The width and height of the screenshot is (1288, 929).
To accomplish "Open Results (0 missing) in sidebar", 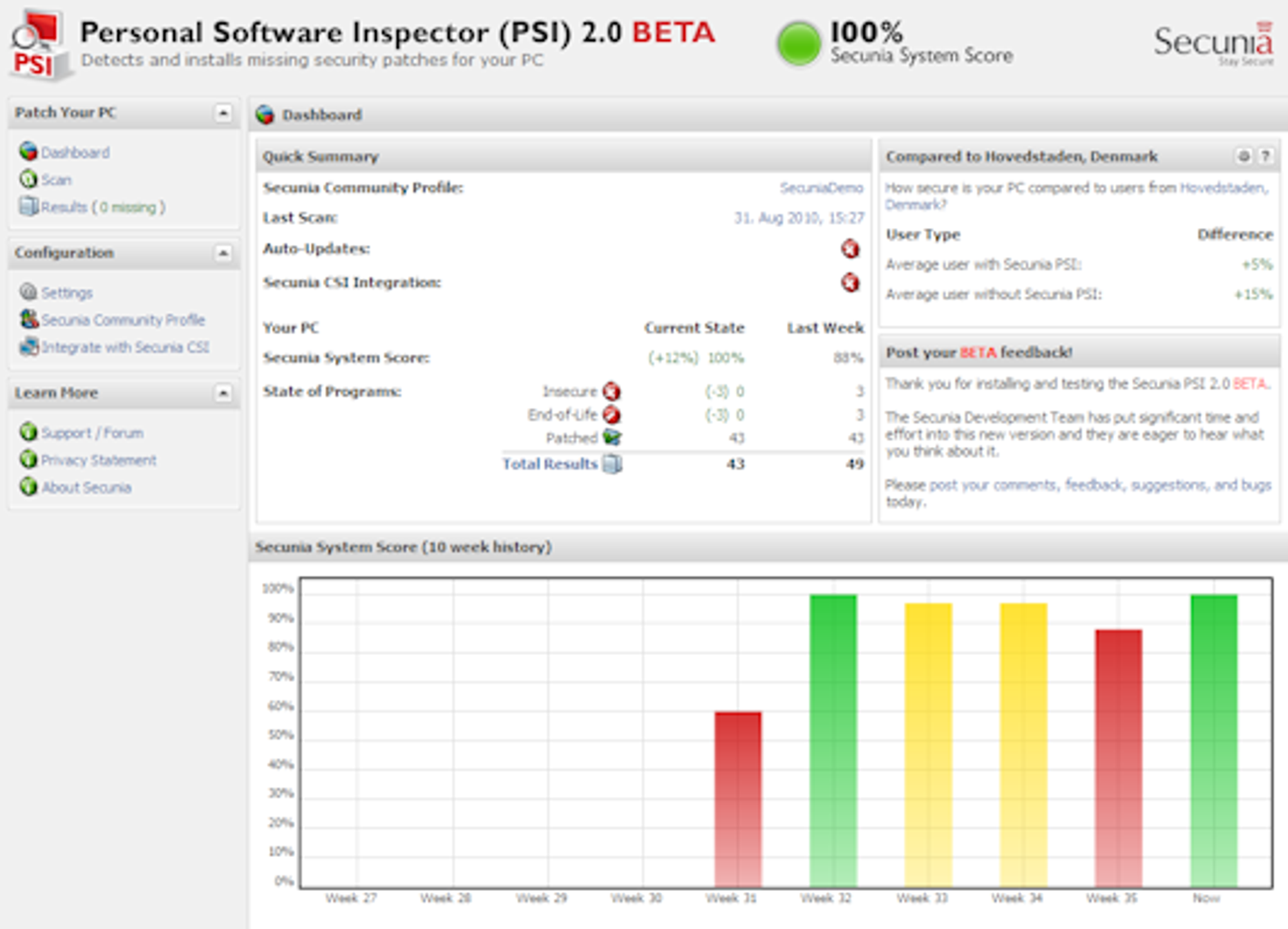I will point(103,207).
